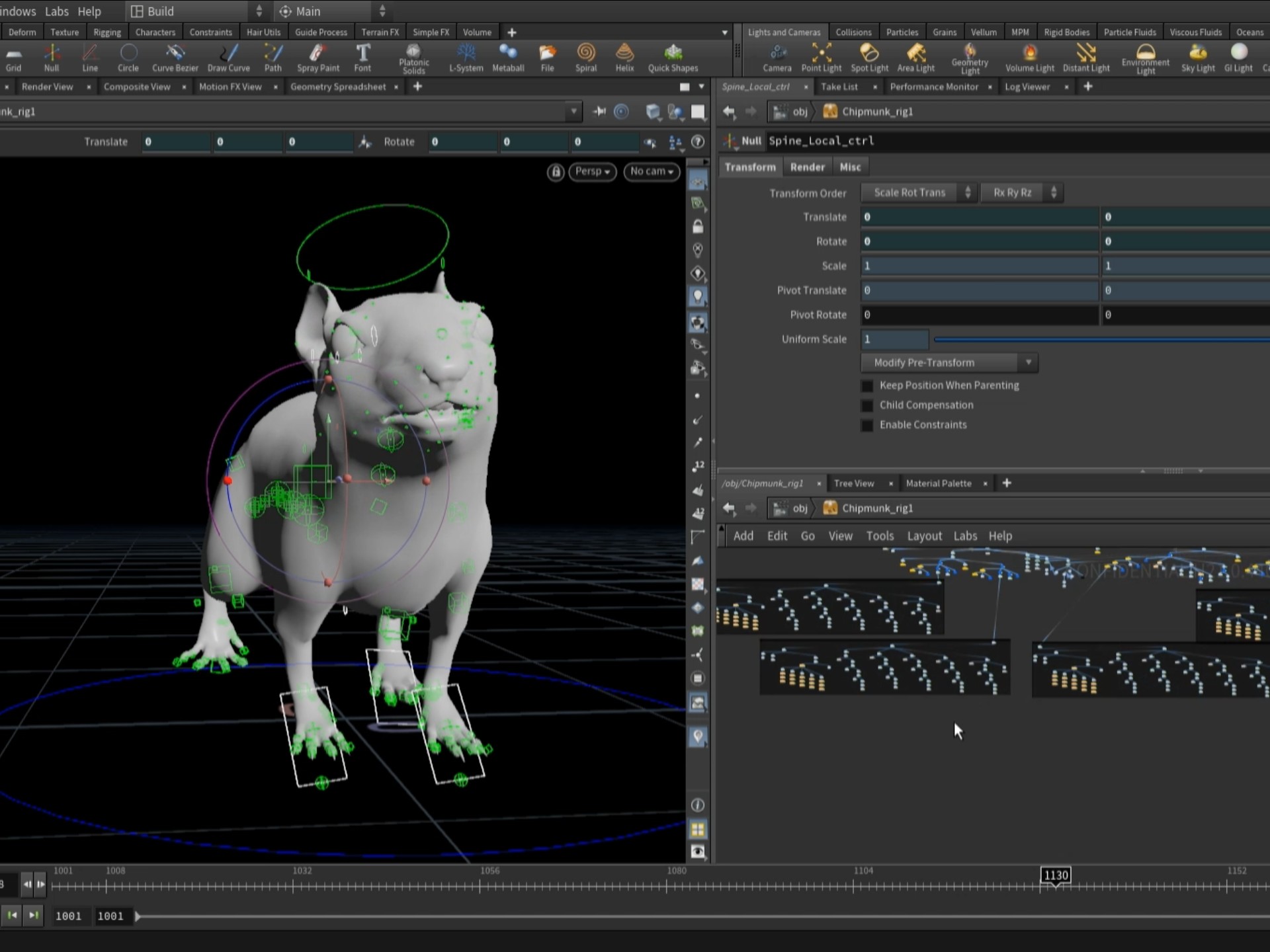Open the Scale Rot Trans order dropdown
The height and width of the screenshot is (952, 1270).
pyautogui.click(x=919, y=192)
